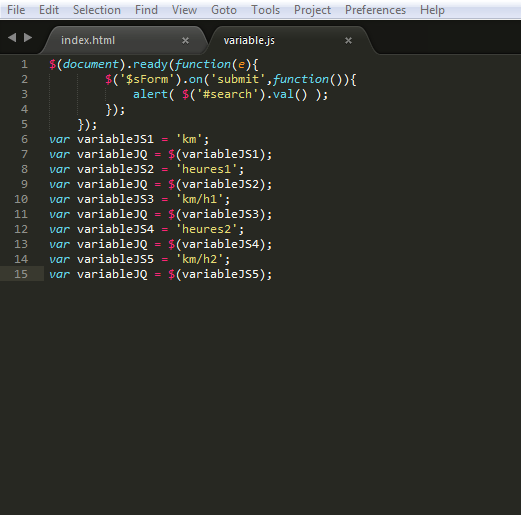Place cursor in 'document' on line 1
This screenshot has width=521, height=515.
91,64
